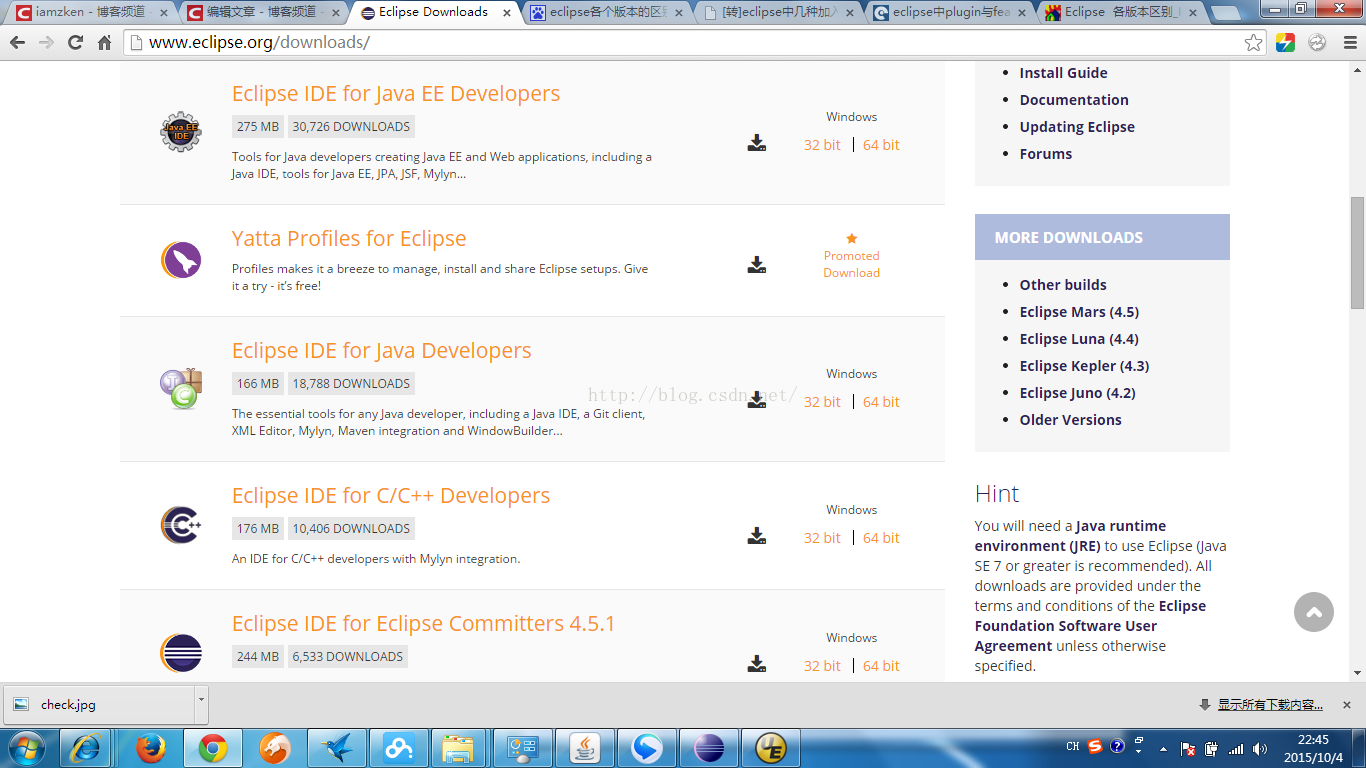This screenshot has width=1366, height=768.
Task: Open Internet Explorer from the taskbar
Action: point(87,748)
